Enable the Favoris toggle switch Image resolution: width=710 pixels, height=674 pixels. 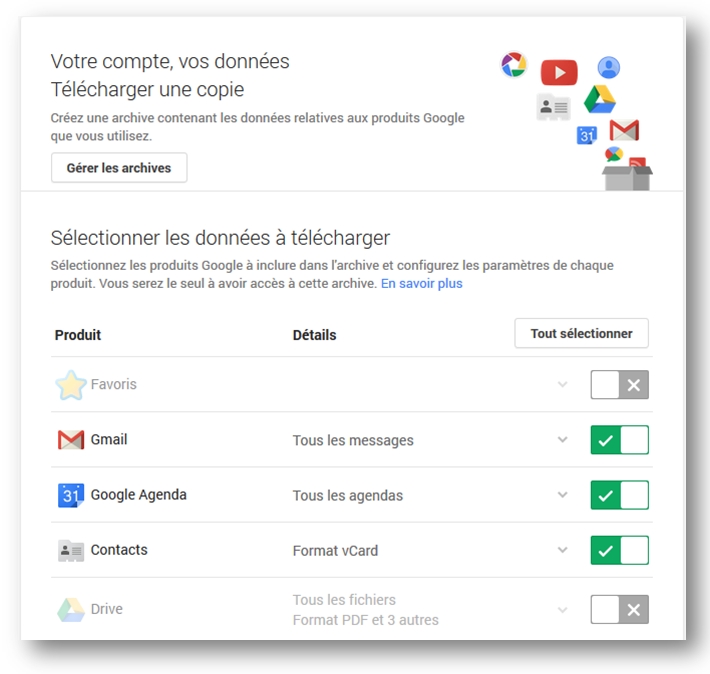click(619, 385)
